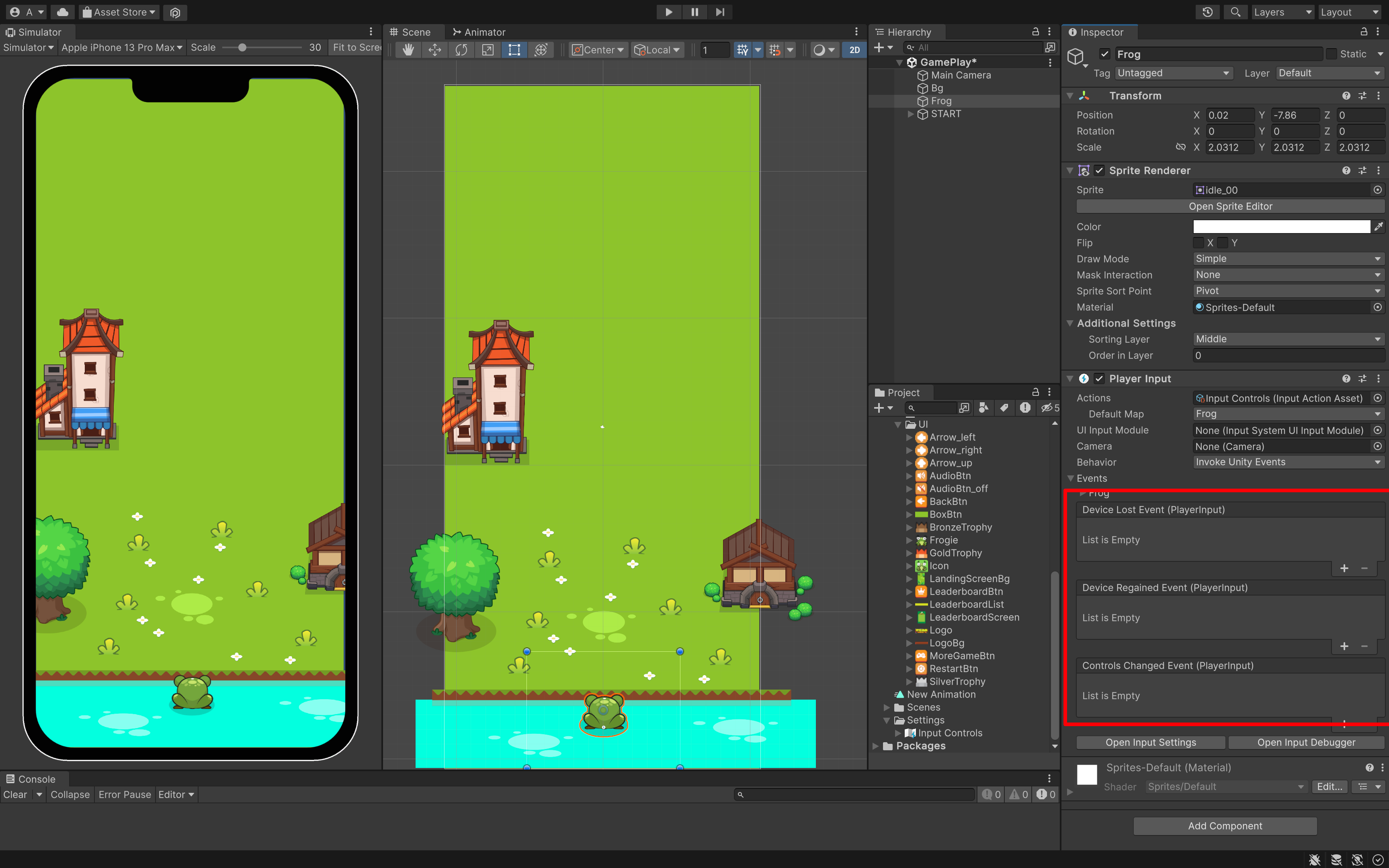Image resolution: width=1389 pixels, height=868 pixels.
Task: Focus the Hierarchy search field
Action: 973,48
